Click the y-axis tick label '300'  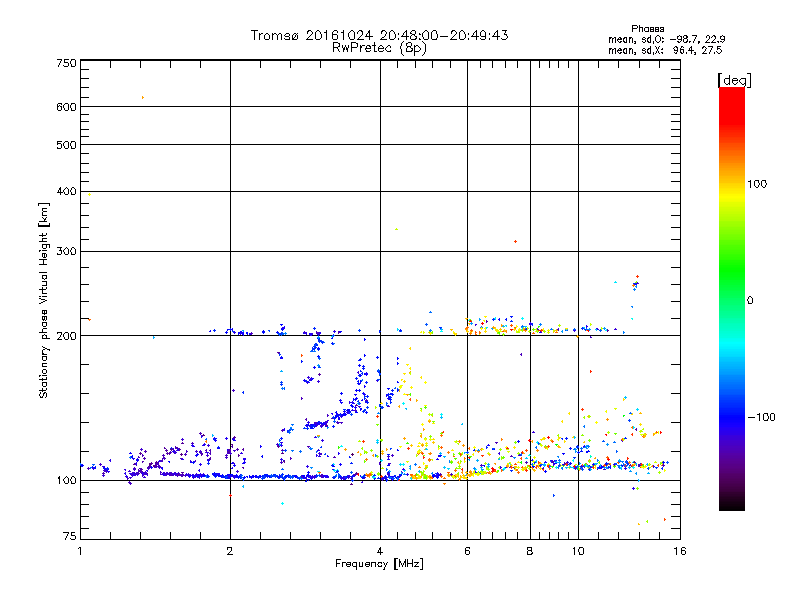pyautogui.click(x=67, y=251)
